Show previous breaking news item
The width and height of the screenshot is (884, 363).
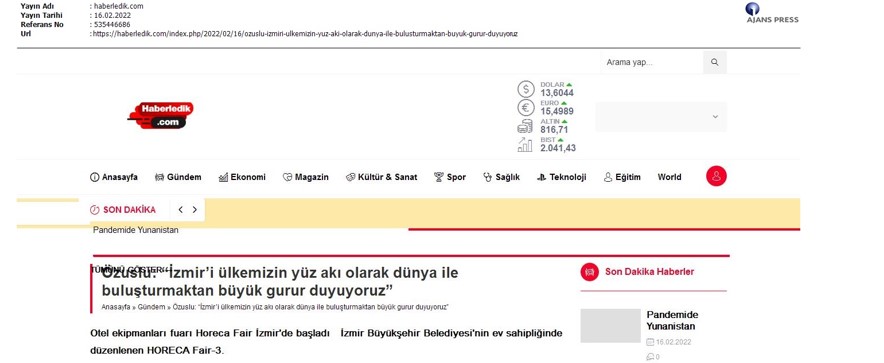pos(180,210)
